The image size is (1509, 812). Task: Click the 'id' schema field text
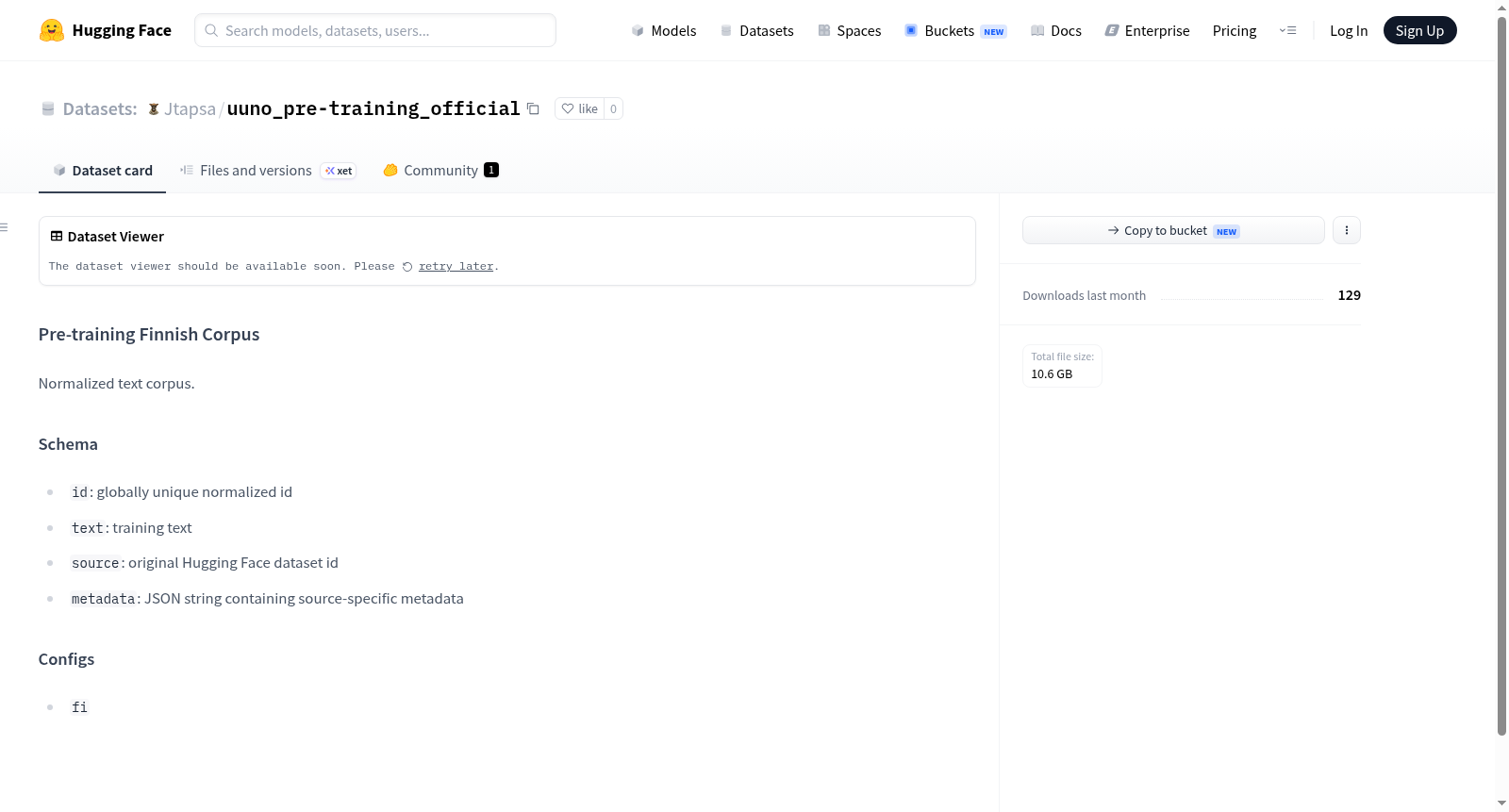point(80,492)
